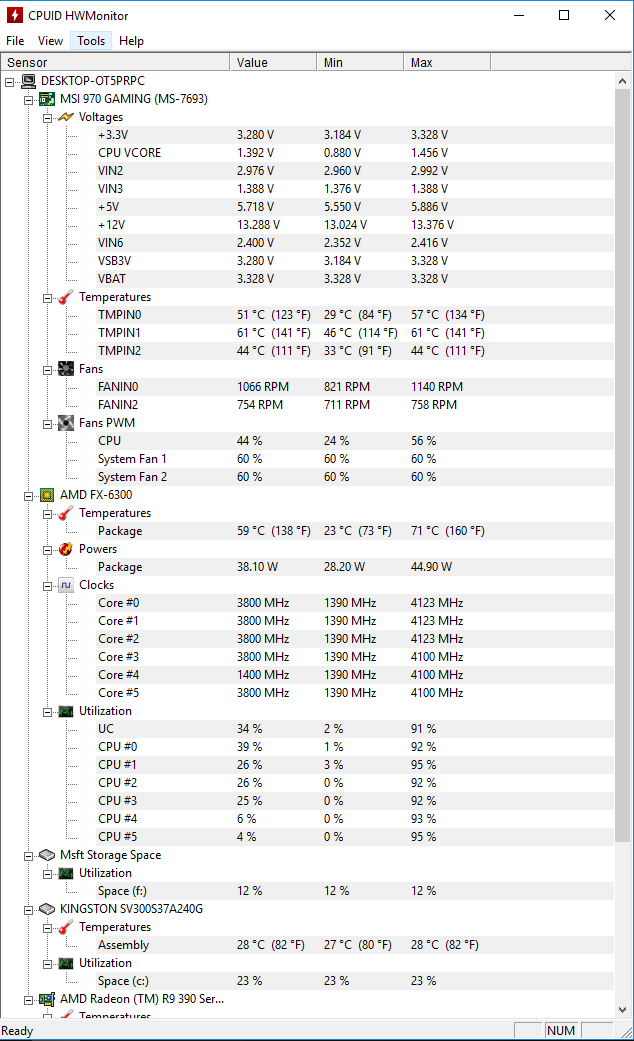Click the vertical scrollbar down arrow

pos(622,1010)
